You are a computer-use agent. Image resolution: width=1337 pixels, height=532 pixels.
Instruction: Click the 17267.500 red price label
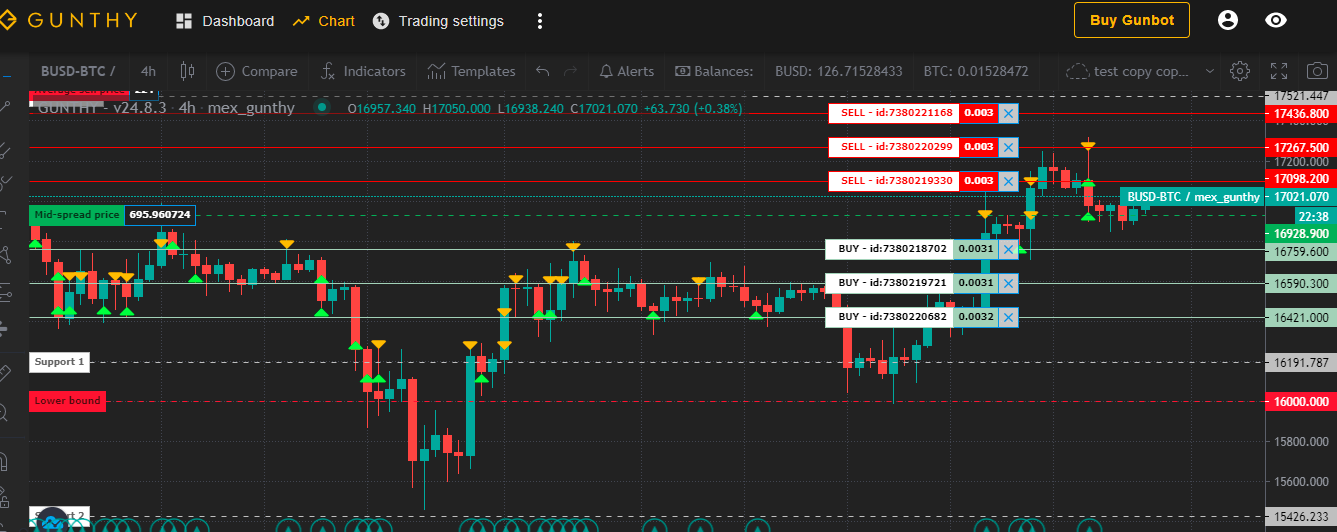coord(1302,148)
